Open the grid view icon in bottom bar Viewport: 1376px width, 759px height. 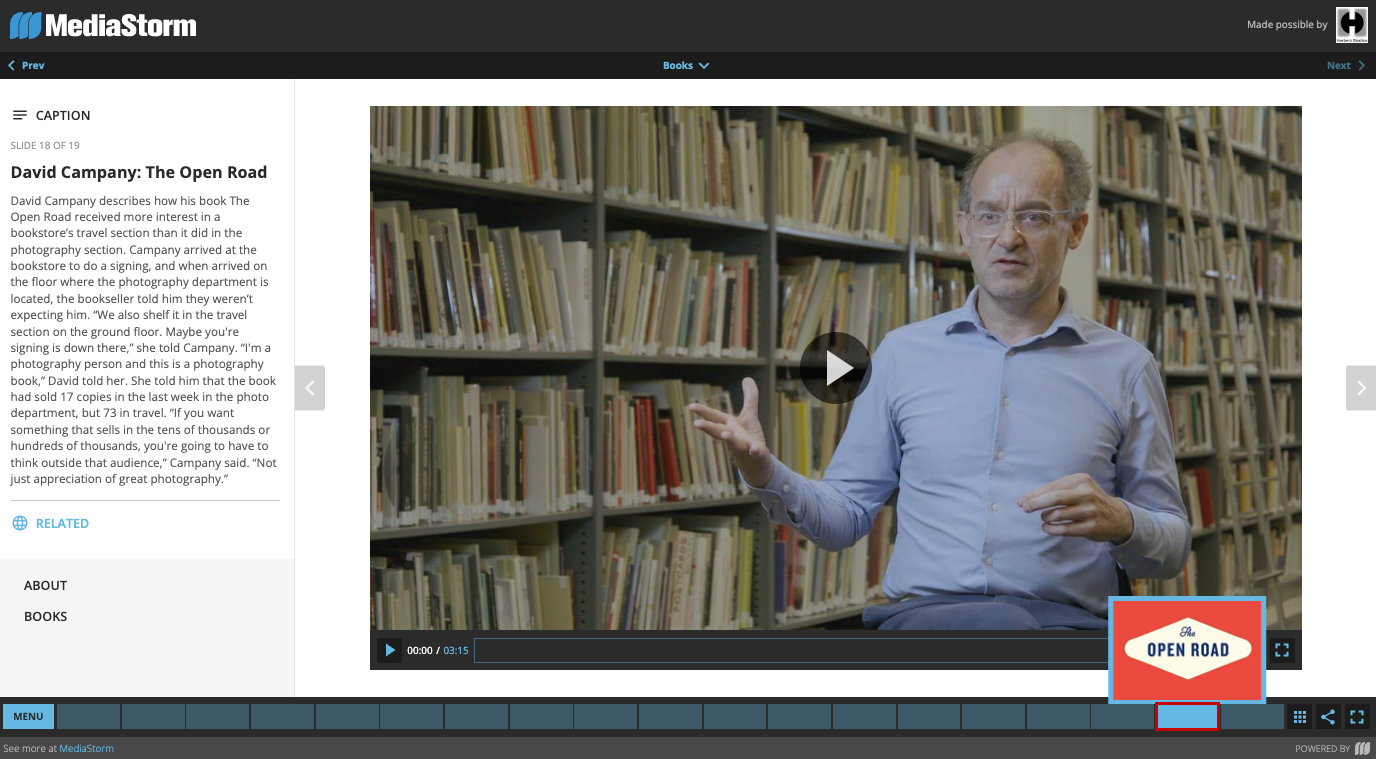click(1300, 717)
